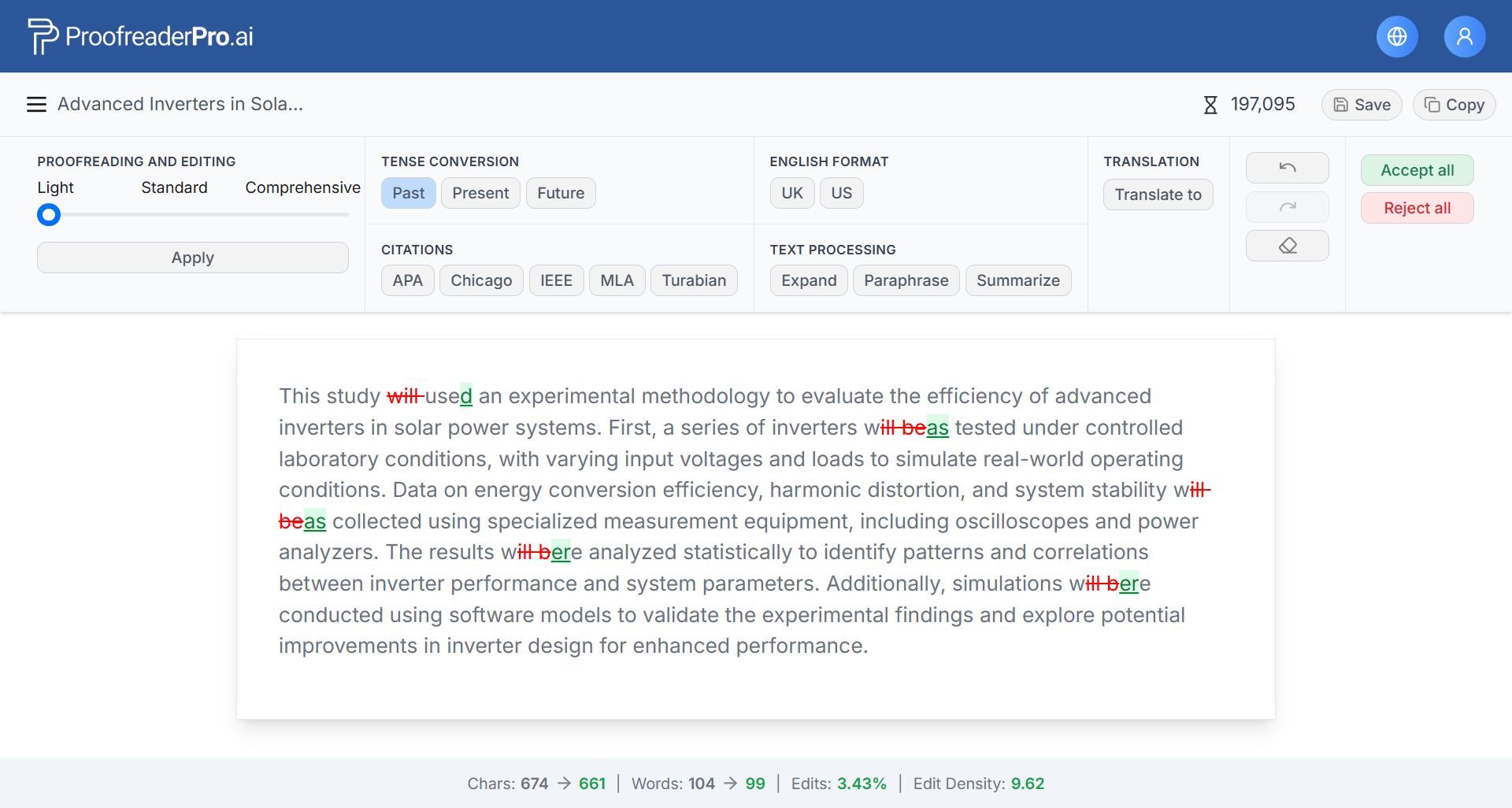Save the document
This screenshot has width=1512, height=808.
1361,105
